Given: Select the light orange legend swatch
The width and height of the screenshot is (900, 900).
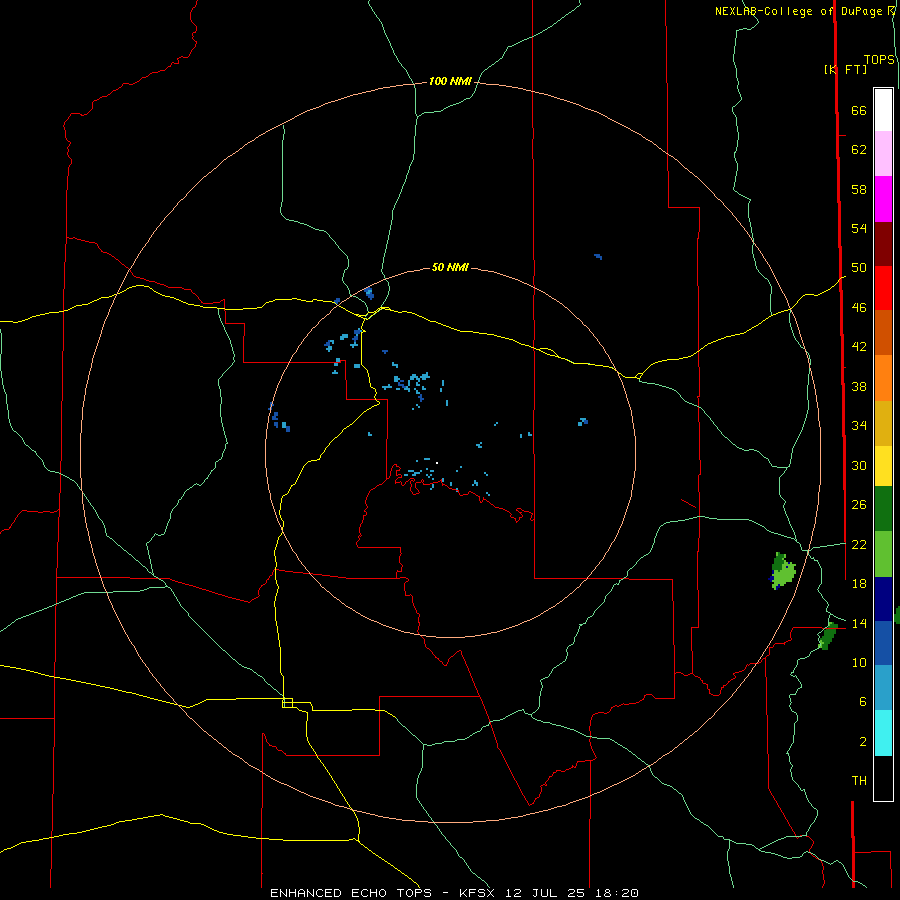Looking at the screenshot, I should pos(883,378).
